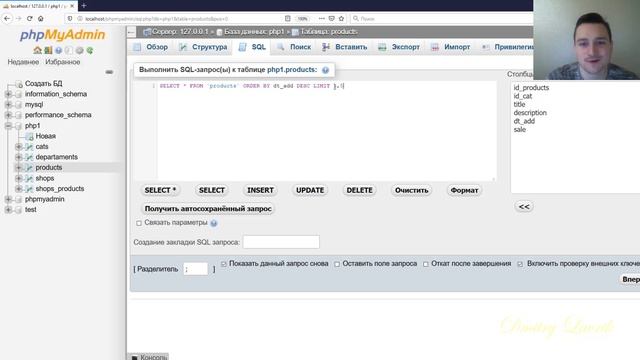Expand phpmyadmin database node
The image size is (640, 360).
point(8,199)
